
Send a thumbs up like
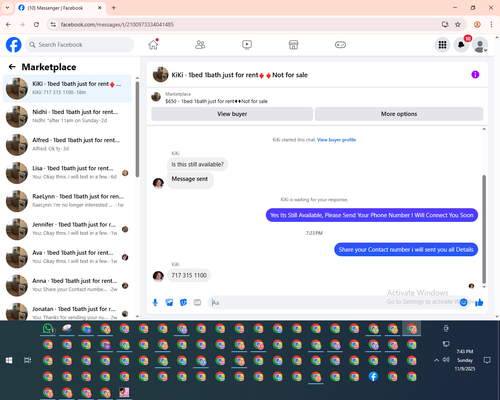point(479,302)
